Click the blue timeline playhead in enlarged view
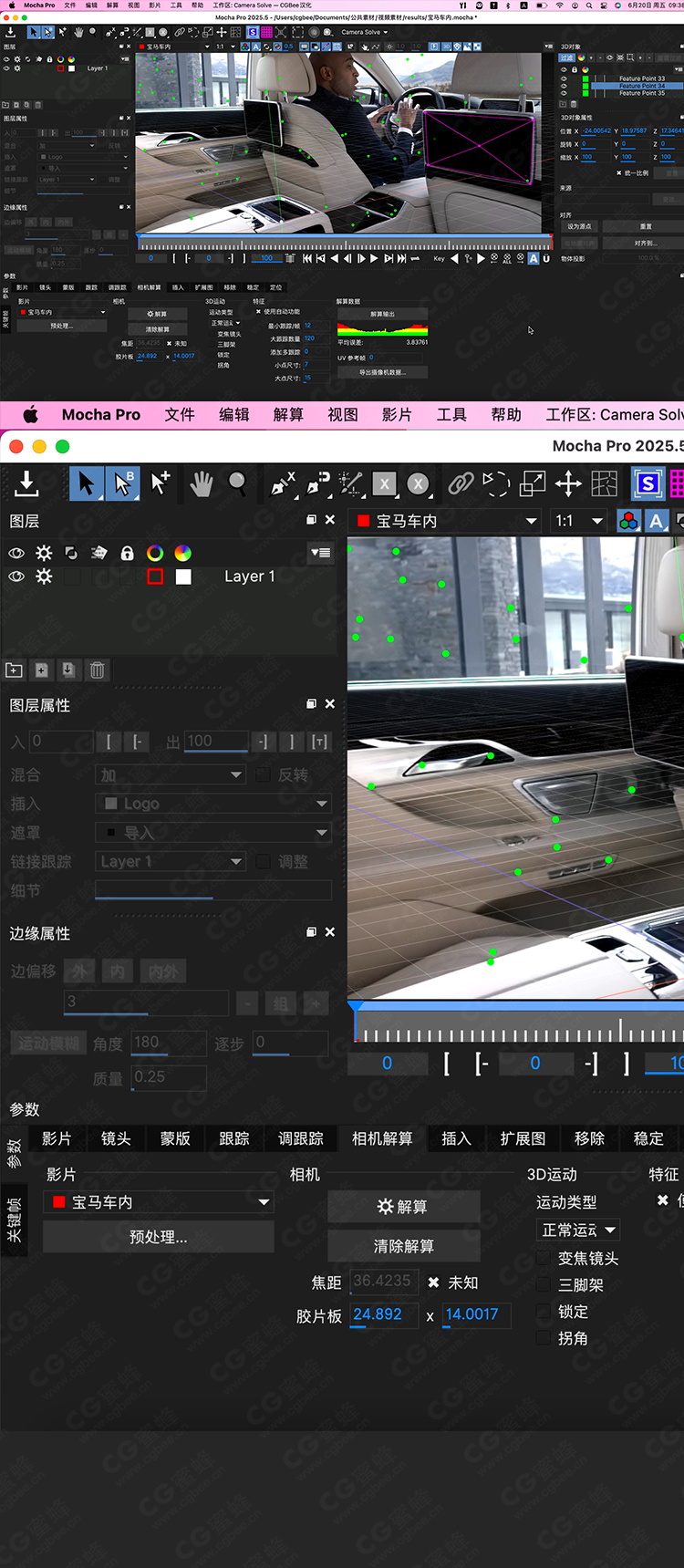Viewport: 684px width, 1568px height. (356, 1008)
